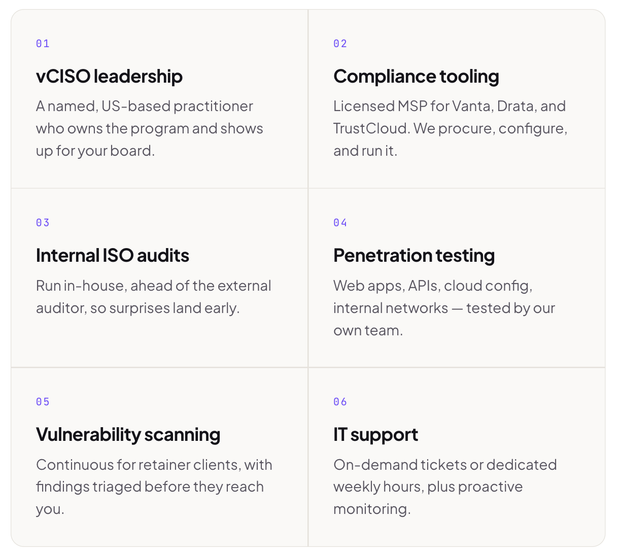Screen dimensions: 620x556
Task: Click the 01 number label
Action: [43, 43]
